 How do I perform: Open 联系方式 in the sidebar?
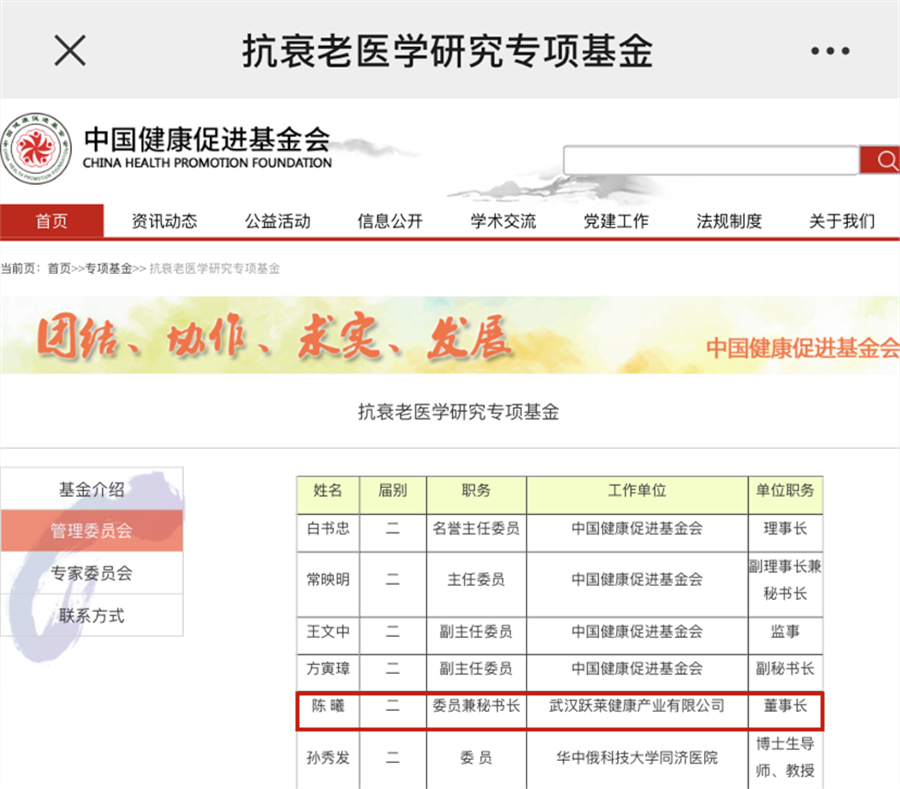92,615
